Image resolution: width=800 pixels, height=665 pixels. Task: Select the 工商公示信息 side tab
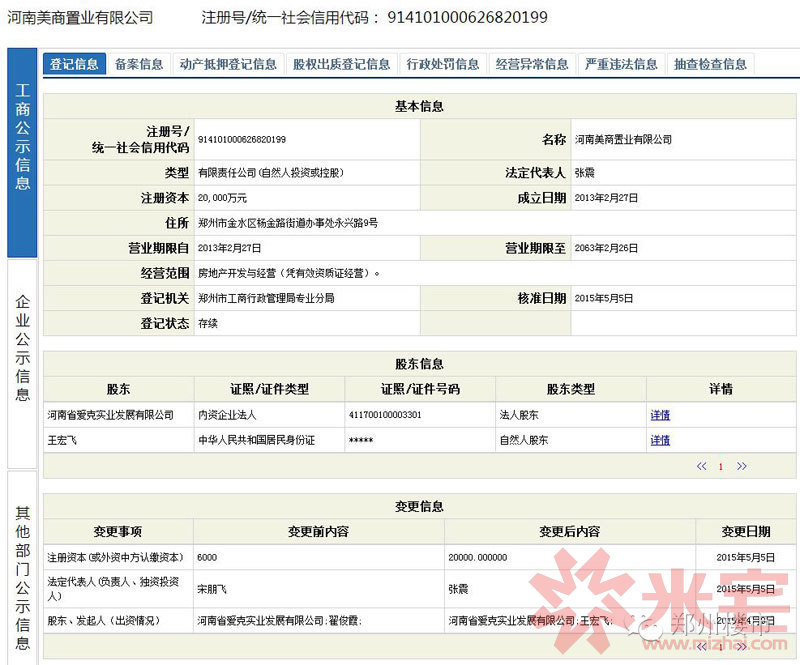pyautogui.click(x=22, y=153)
